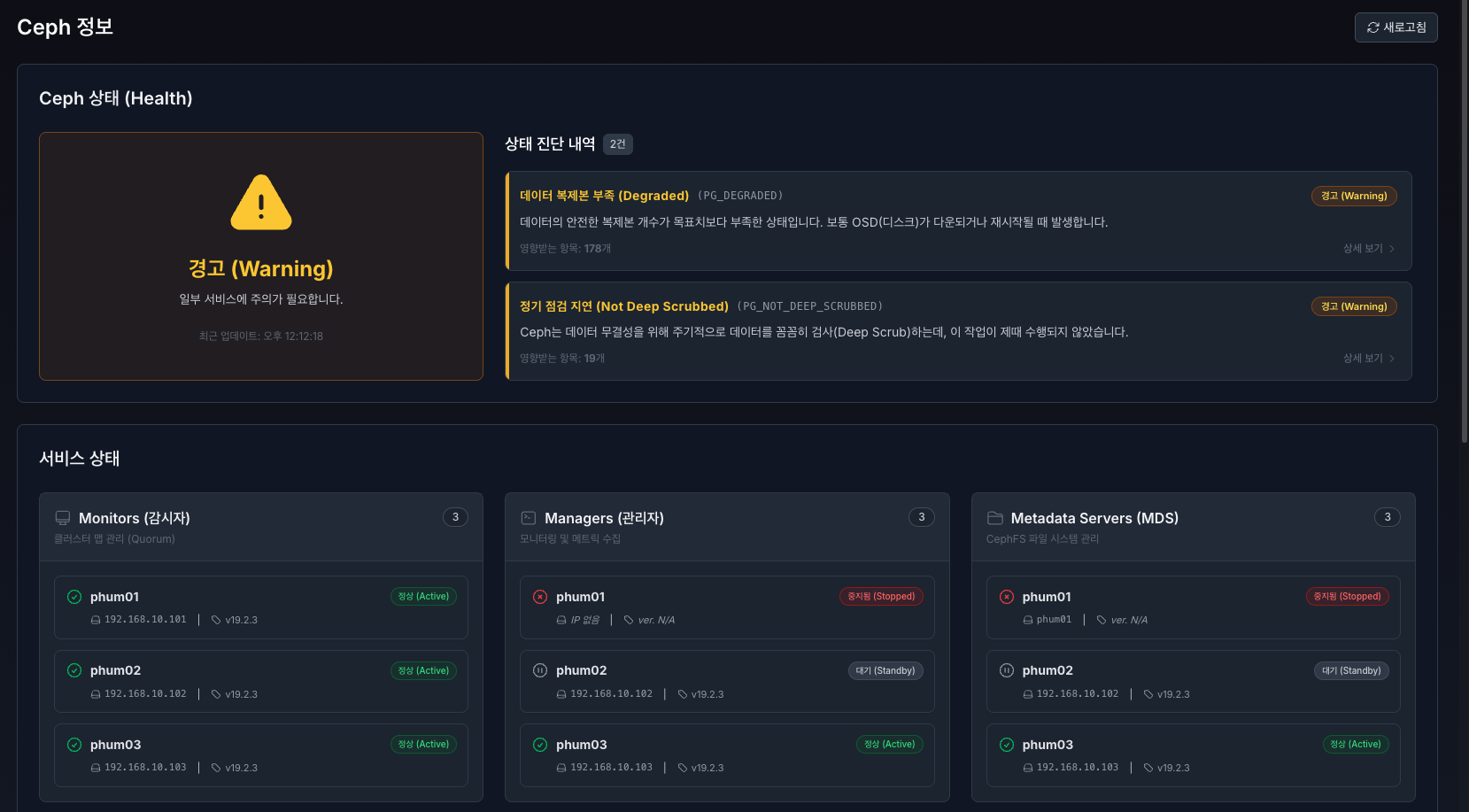Click the 대기 (Standby) badge of MDS phum02

(1351, 670)
